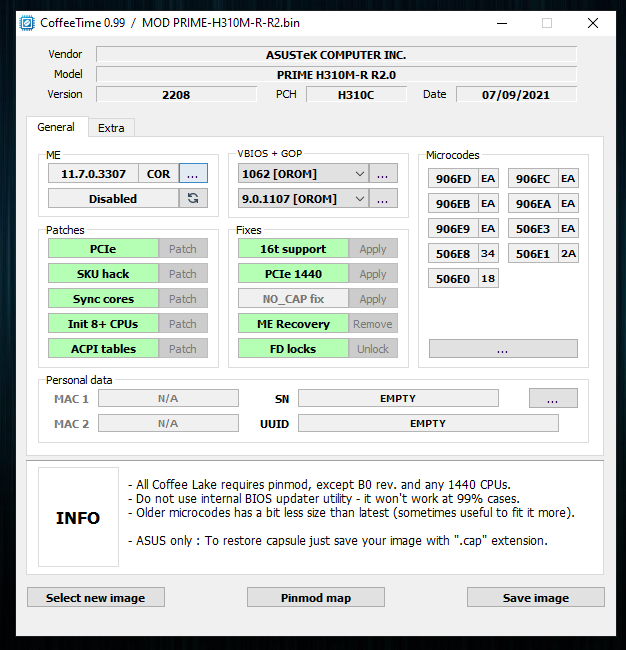Select microcode 906EB entry
The image size is (626, 650).
(x=454, y=204)
